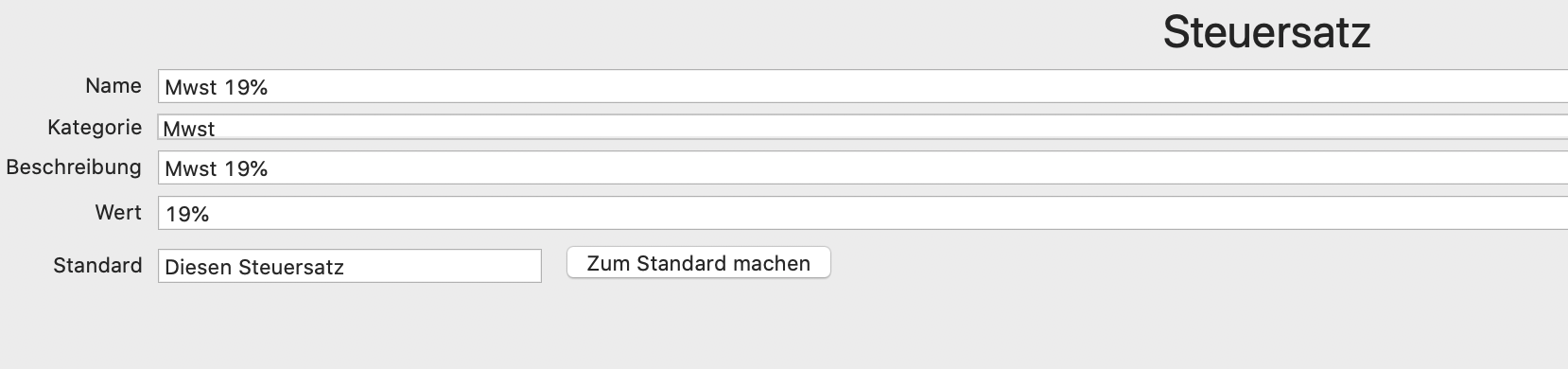
Task: Place cursor on 'Mwst 19%' text in Beschreibung
Action: [217, 168]
